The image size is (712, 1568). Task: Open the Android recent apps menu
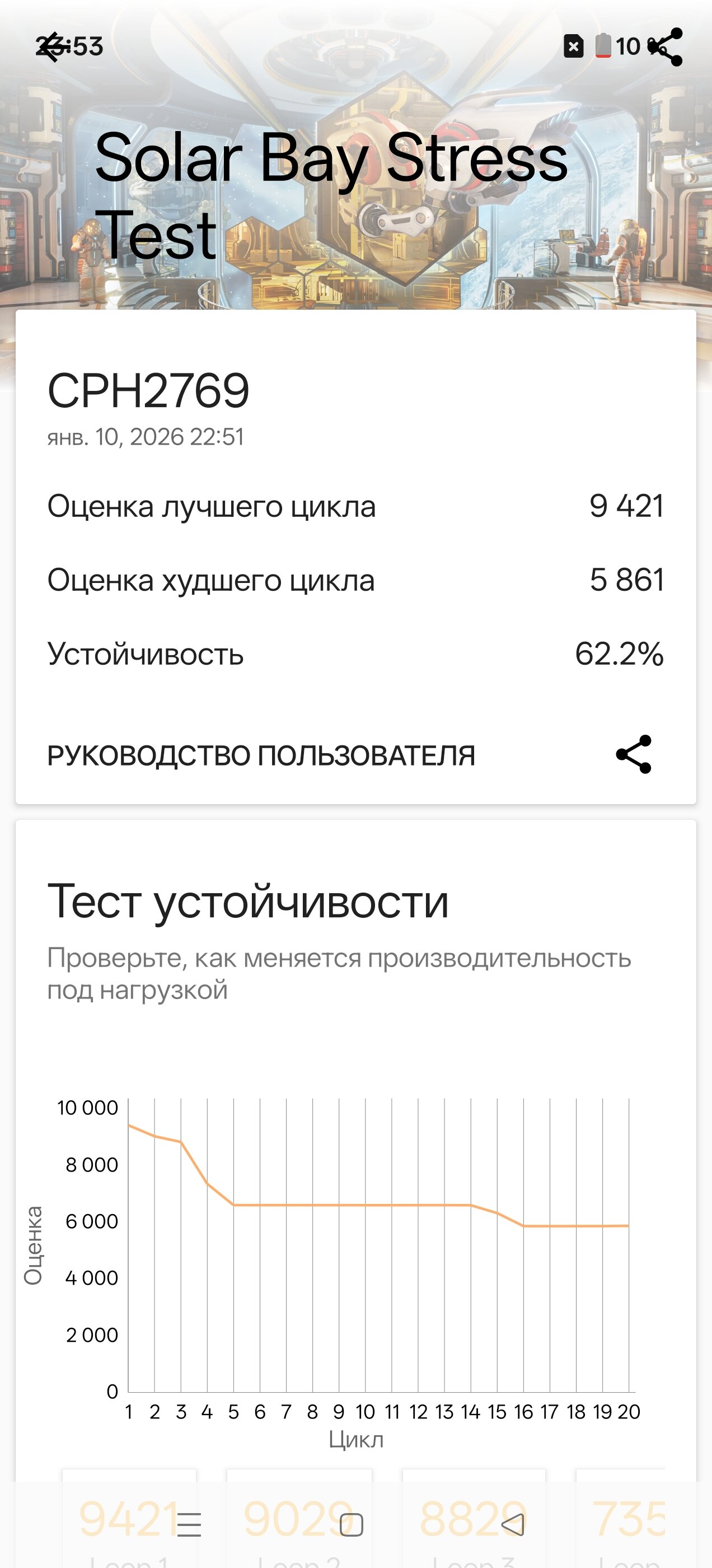tap(189, 1524)
